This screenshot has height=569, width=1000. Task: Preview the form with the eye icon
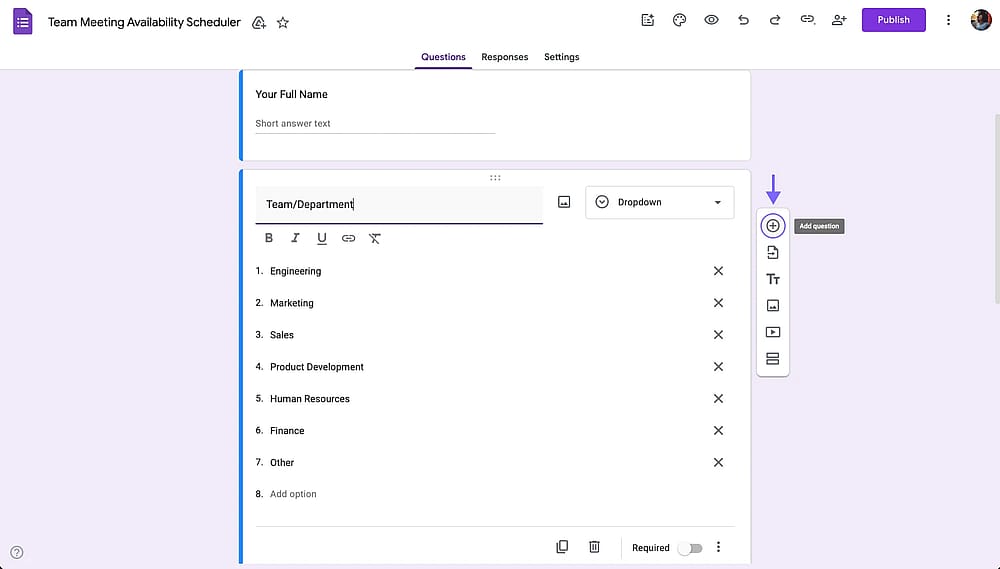(711, 20)
